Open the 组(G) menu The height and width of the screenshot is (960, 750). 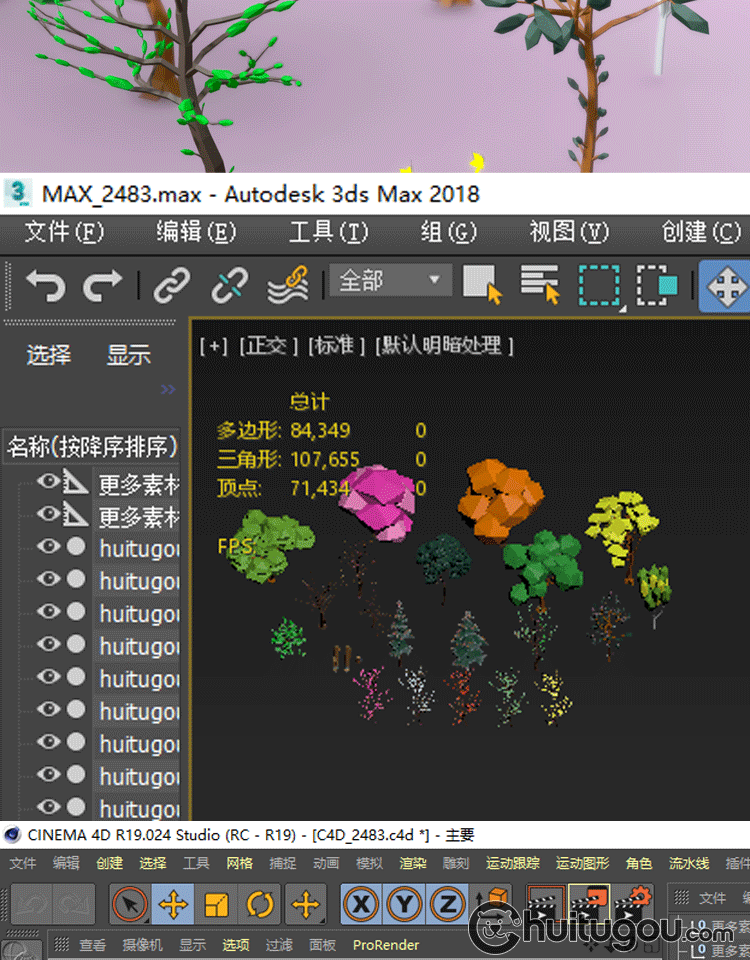448,233
